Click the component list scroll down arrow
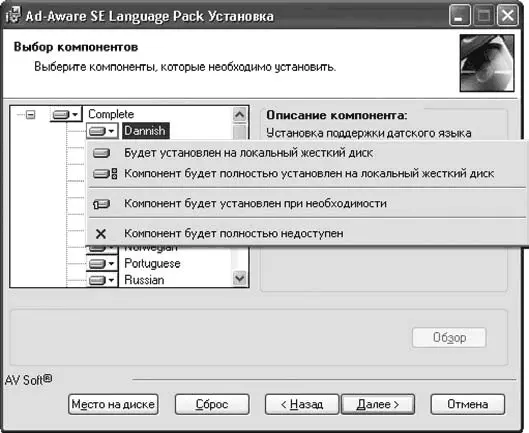Viewport: 529px width, 433px height. coord(240,278)
